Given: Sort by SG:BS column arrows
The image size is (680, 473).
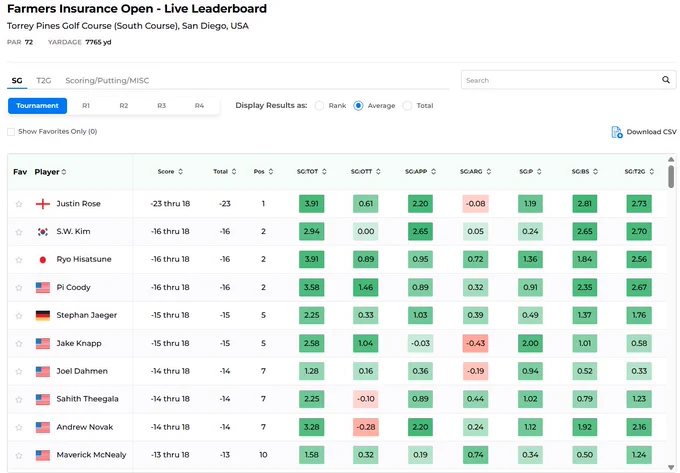Looking at the screenshot, I should click(595, 171).
